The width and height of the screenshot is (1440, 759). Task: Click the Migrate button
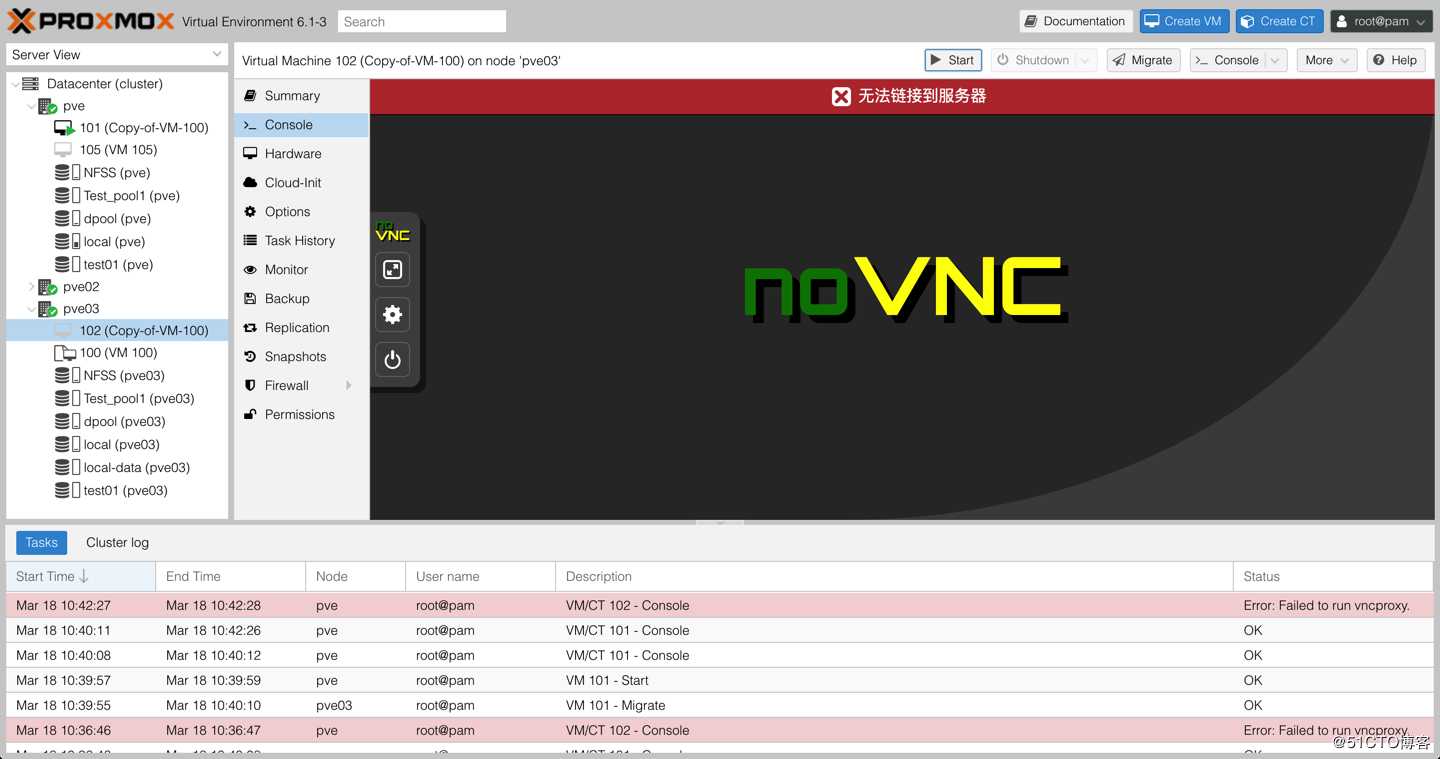click(x=1143, y=60)
